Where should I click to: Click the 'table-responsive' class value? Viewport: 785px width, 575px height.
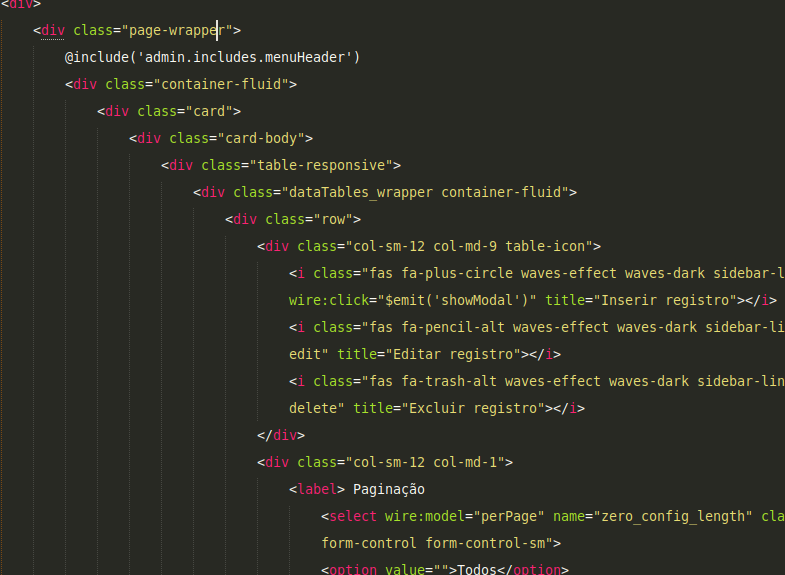coord(321,165)
